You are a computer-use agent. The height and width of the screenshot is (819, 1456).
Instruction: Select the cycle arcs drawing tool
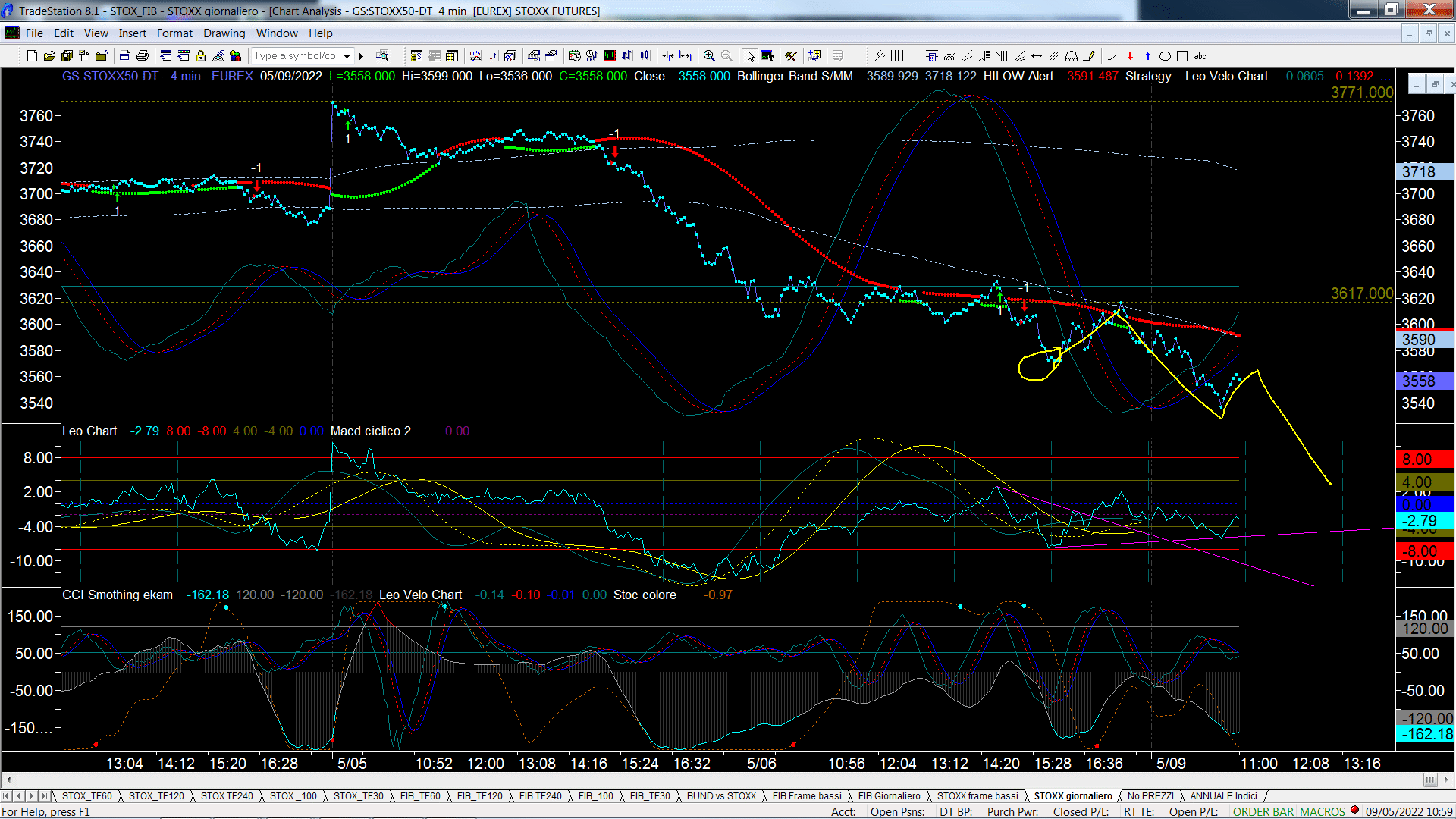pos(1072,55)
